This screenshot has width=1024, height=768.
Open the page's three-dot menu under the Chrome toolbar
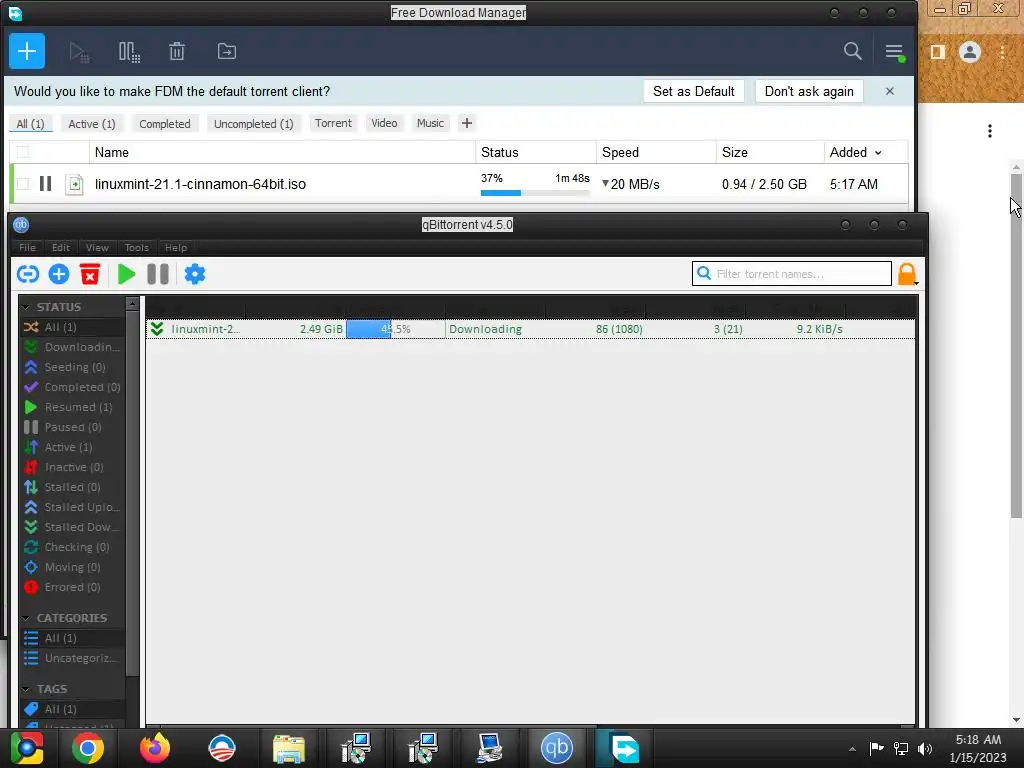[x=990, y=131]
